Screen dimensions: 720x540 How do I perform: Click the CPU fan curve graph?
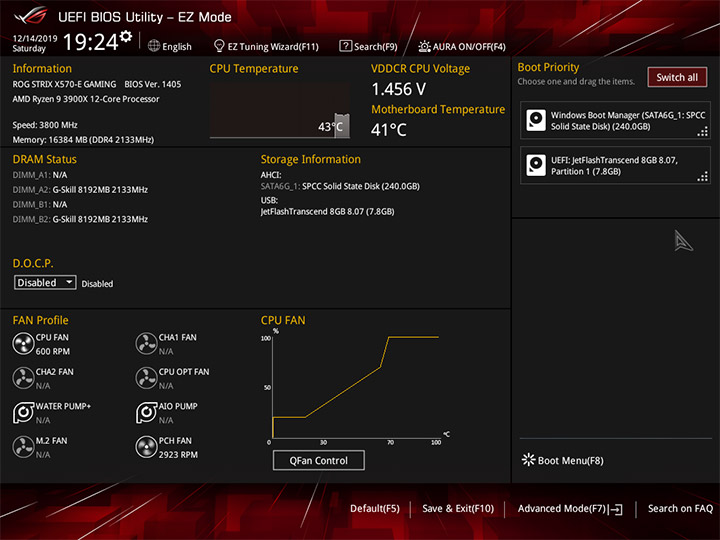(356, 387)
